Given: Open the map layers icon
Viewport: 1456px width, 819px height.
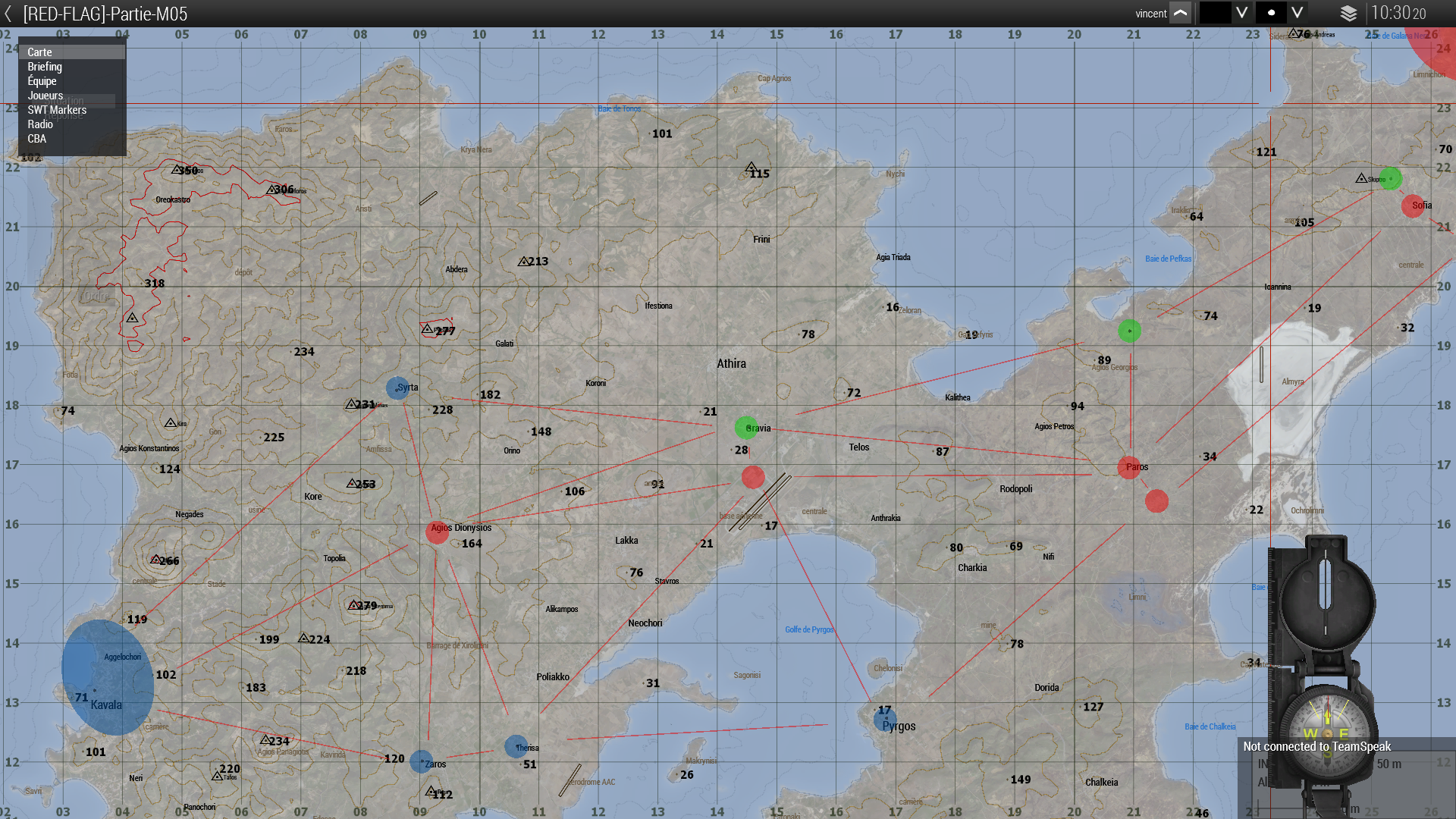Looking at the screenshot, I should tap(1348, 14).
